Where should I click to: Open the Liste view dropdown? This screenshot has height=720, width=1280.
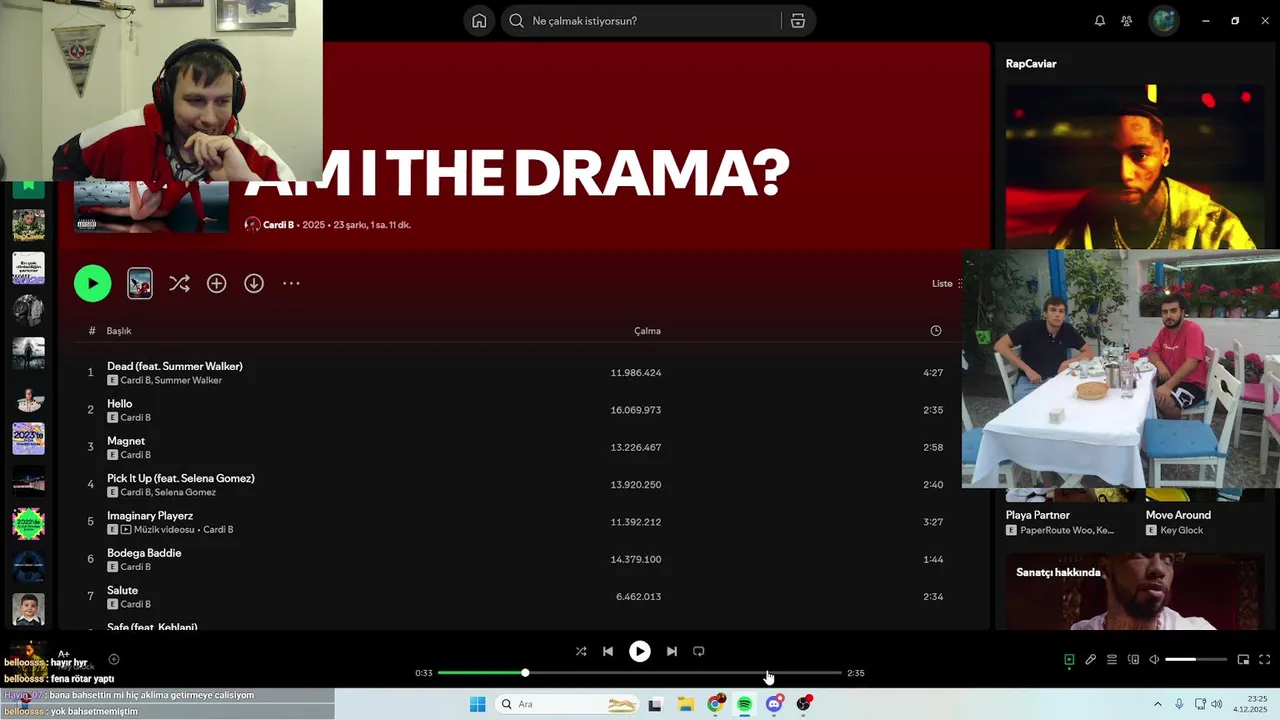[x=946, y=283]
